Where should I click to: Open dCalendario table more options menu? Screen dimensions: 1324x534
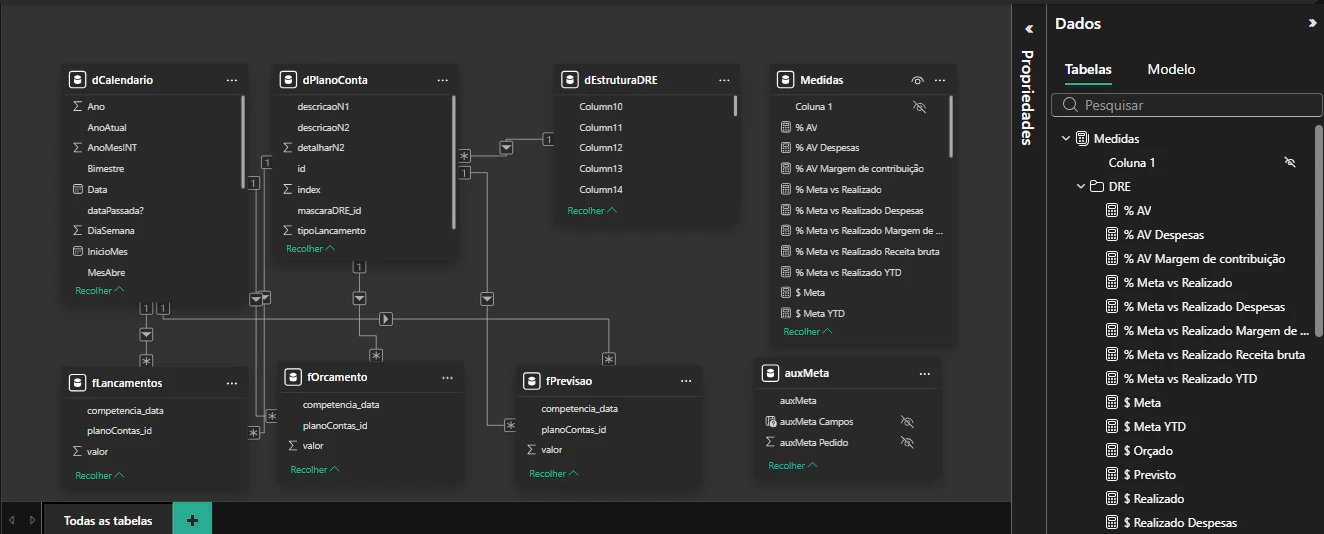pyautogui.click(x=232, y=80)
